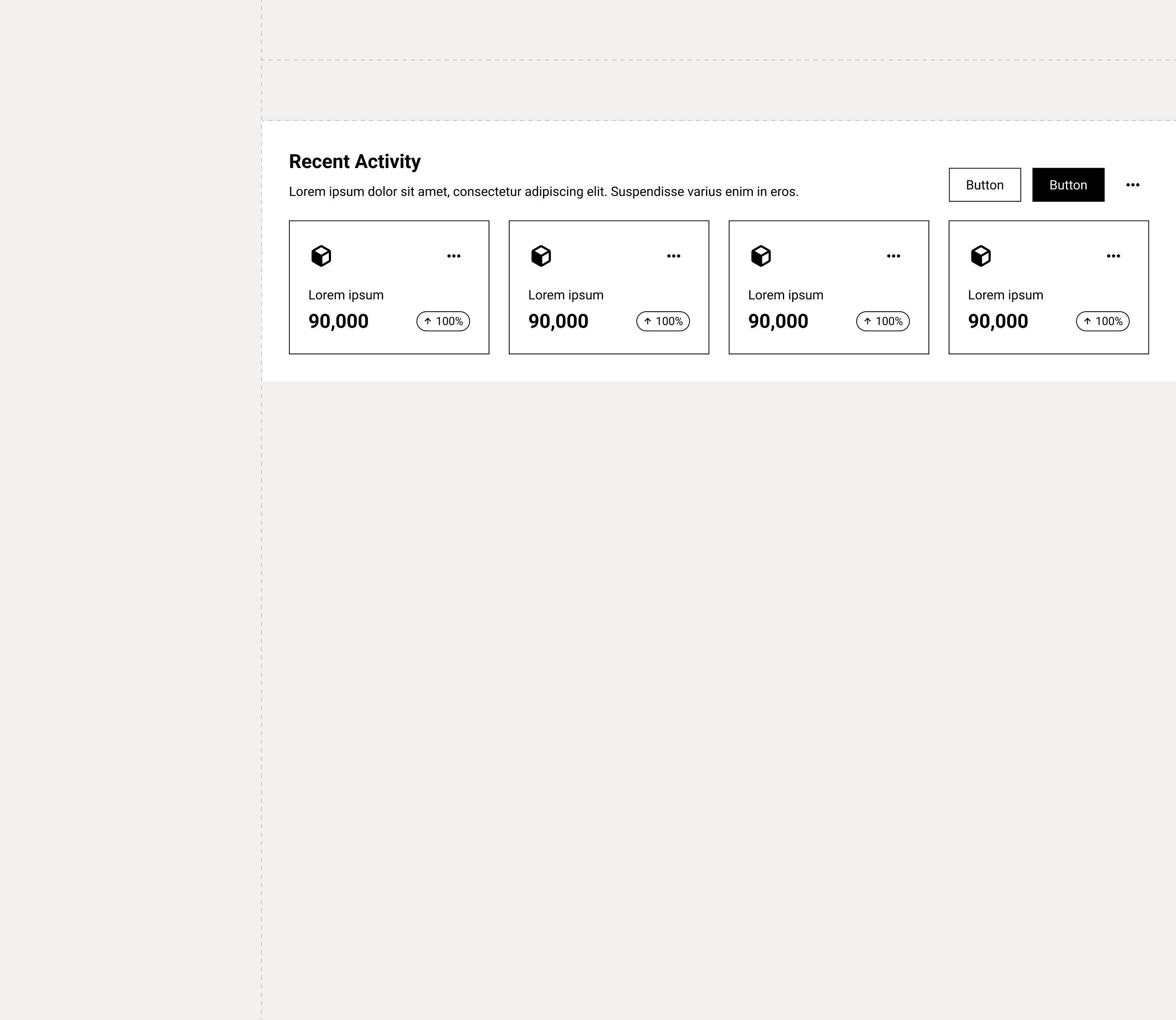Click the 90,000 value in the first card
Image resolution: width=1176 pixels, height=1020 pixels.
(x=339, y=322)
